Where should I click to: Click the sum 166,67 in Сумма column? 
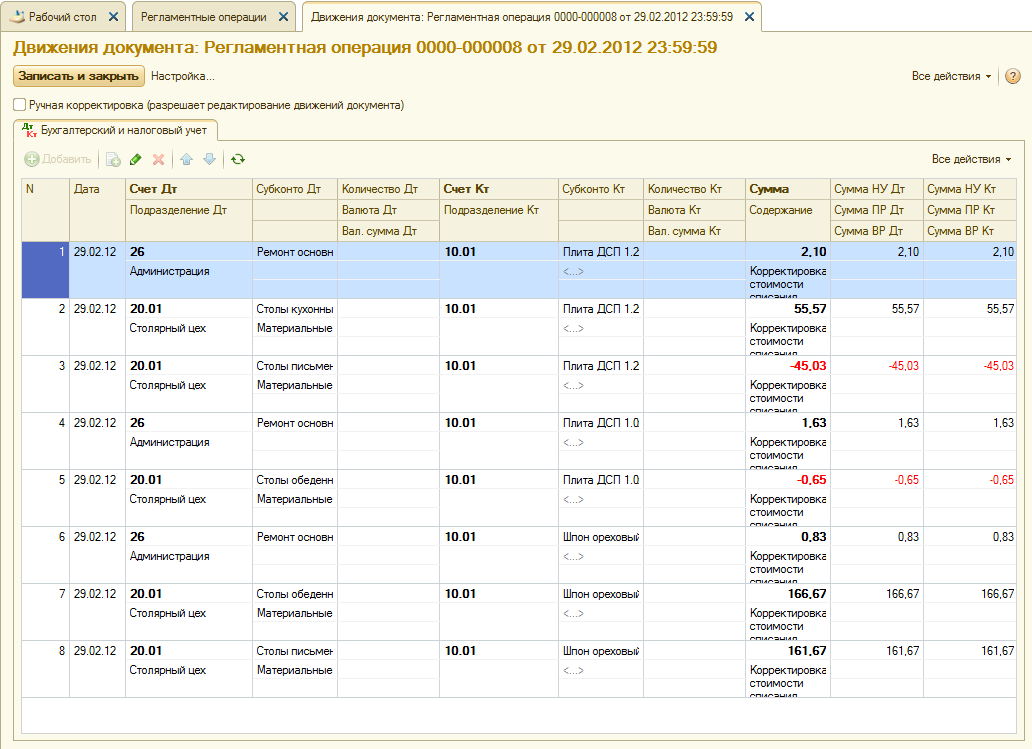[x=807, y=594]
